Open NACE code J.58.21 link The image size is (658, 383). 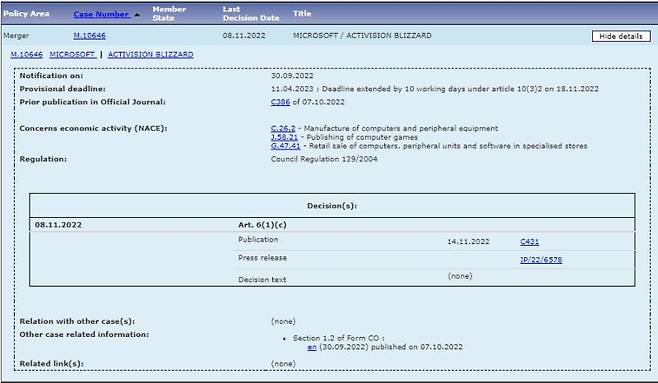click(285, 137)
